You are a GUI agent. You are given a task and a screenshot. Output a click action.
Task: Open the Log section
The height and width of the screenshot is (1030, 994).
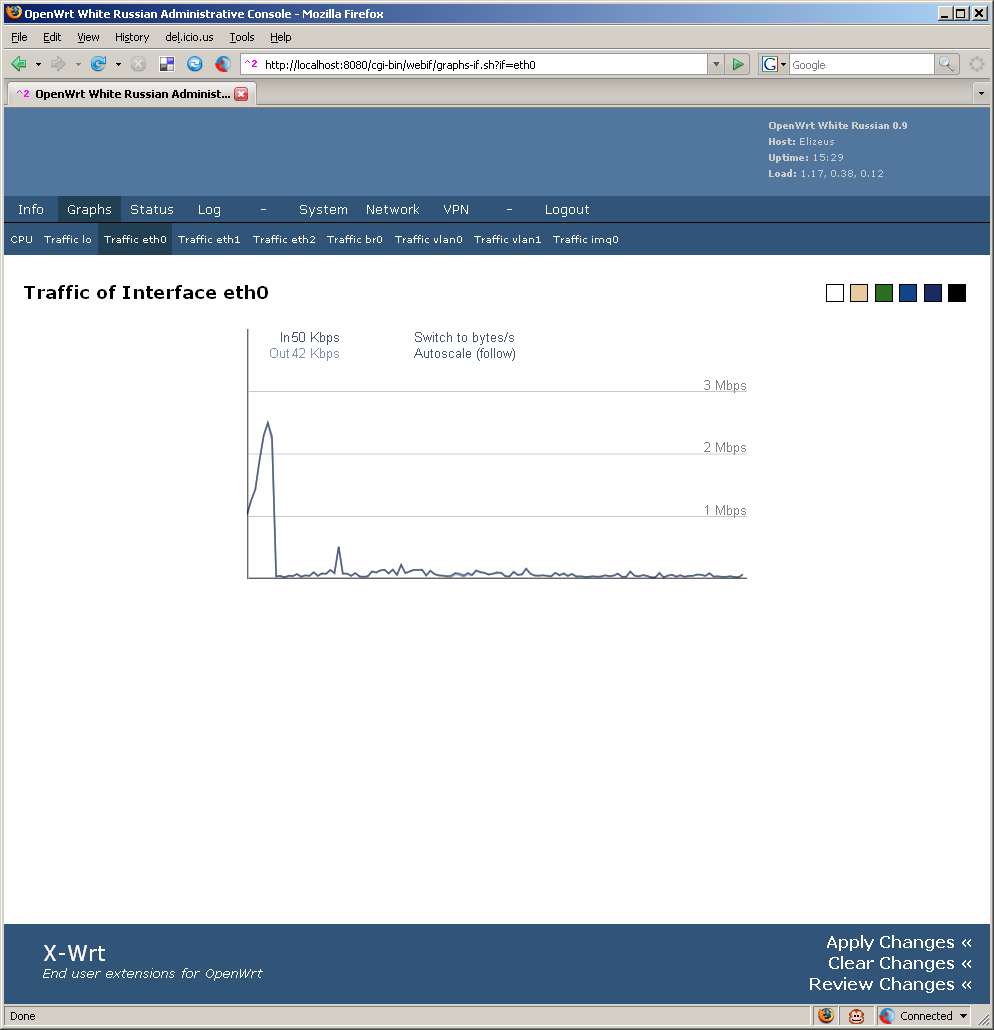coord(209,210)
